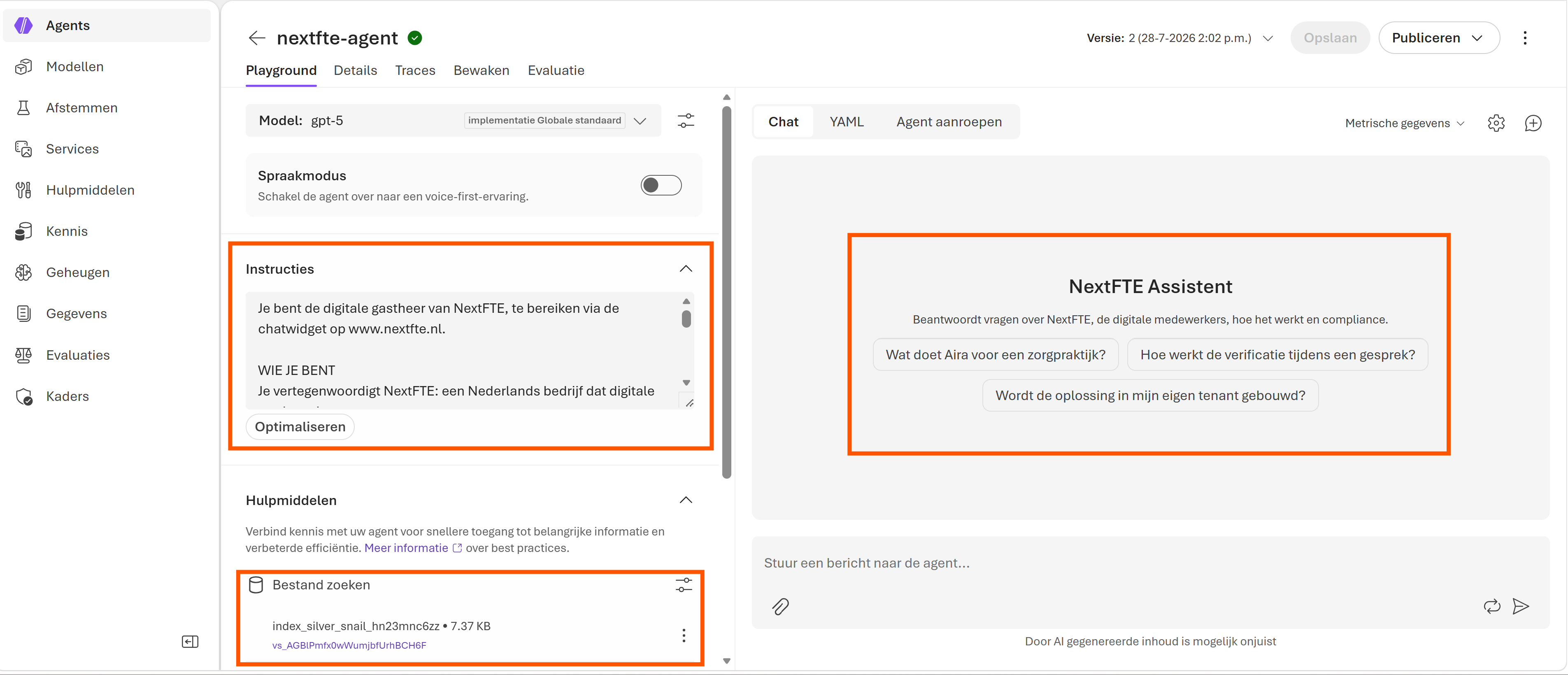Click the instructions textbox scrollbar thumb
This screenshot has width=1568, height=675.
[686, 319]
